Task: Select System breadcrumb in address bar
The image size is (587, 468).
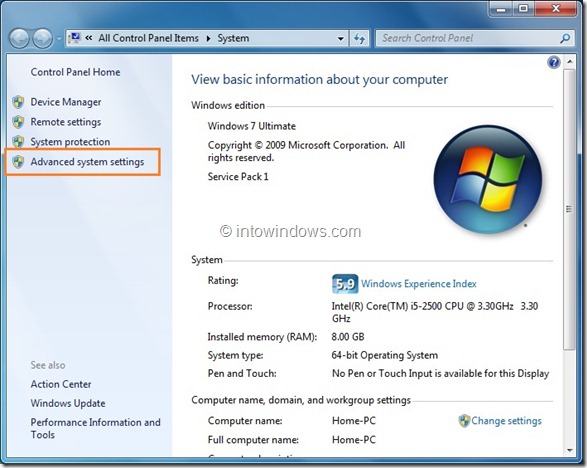Action: coord(233,38)
